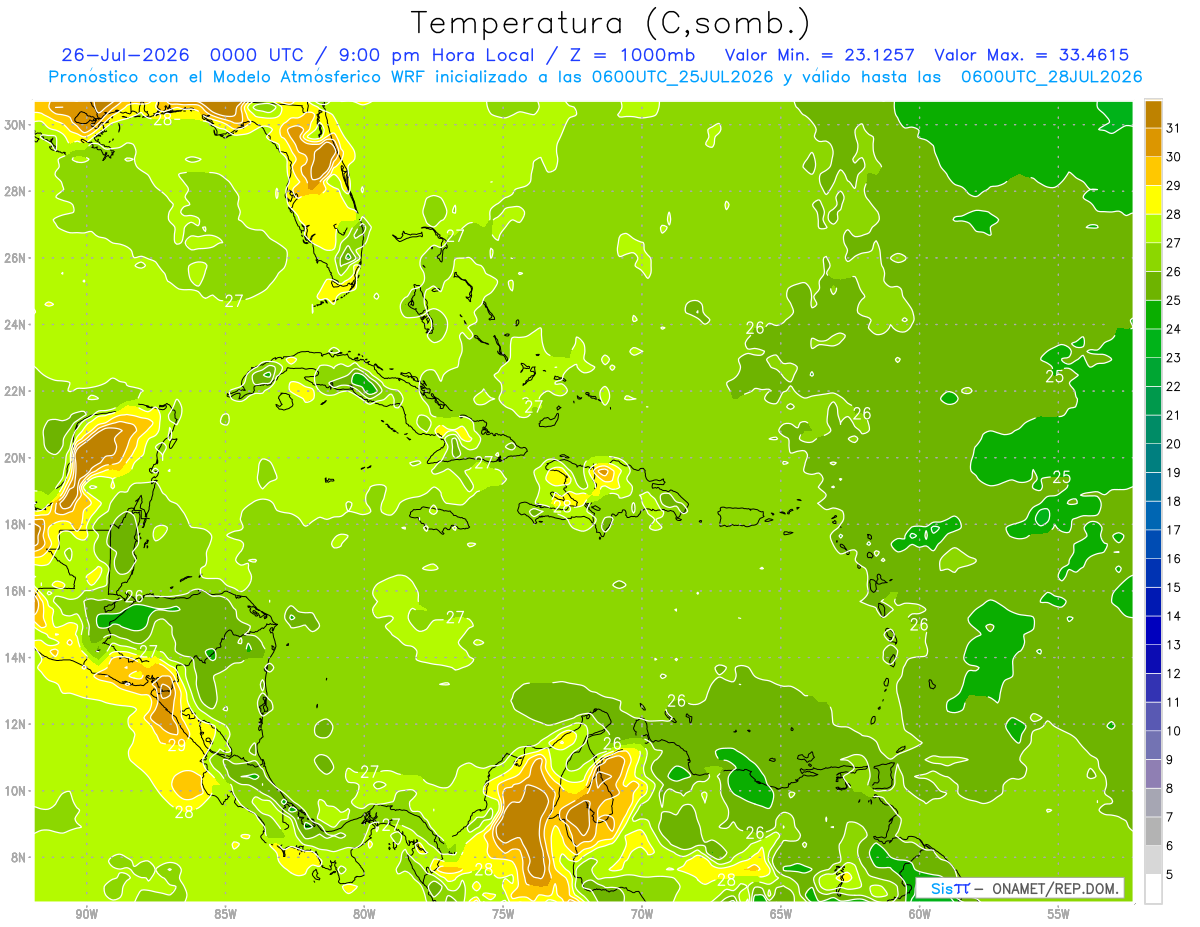Click the '12N' latitude axis label
This screenshot has width=1200, height=927.
(x=15, y=724)
